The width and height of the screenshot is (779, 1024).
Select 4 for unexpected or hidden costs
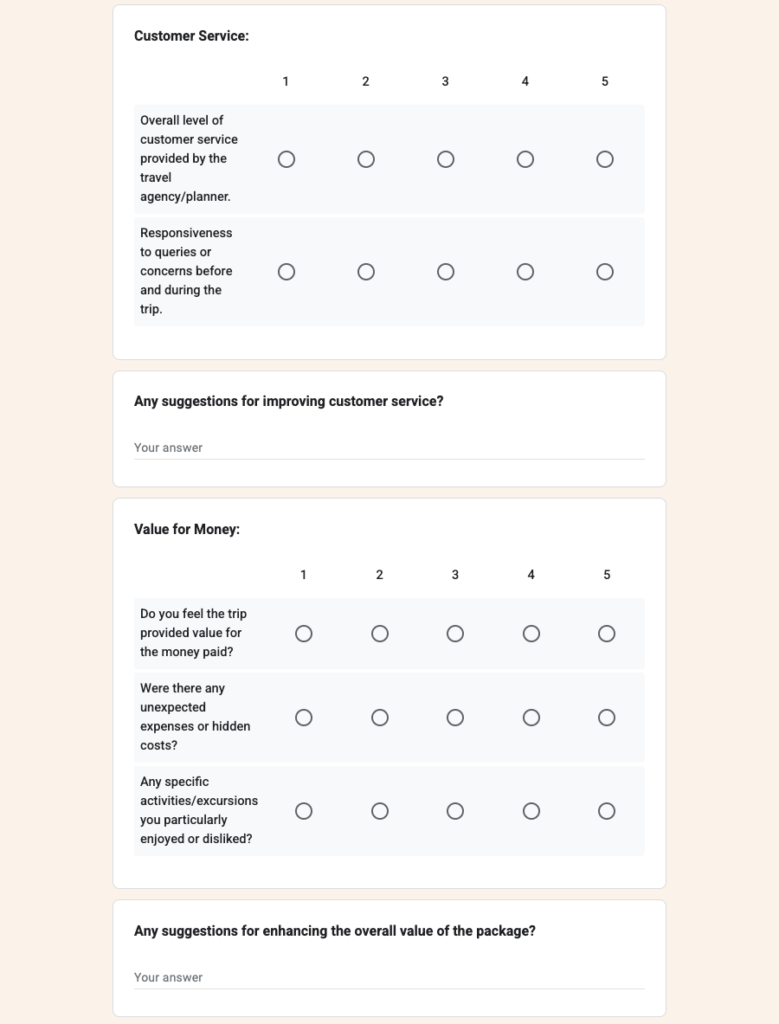(x=531, y=717)
